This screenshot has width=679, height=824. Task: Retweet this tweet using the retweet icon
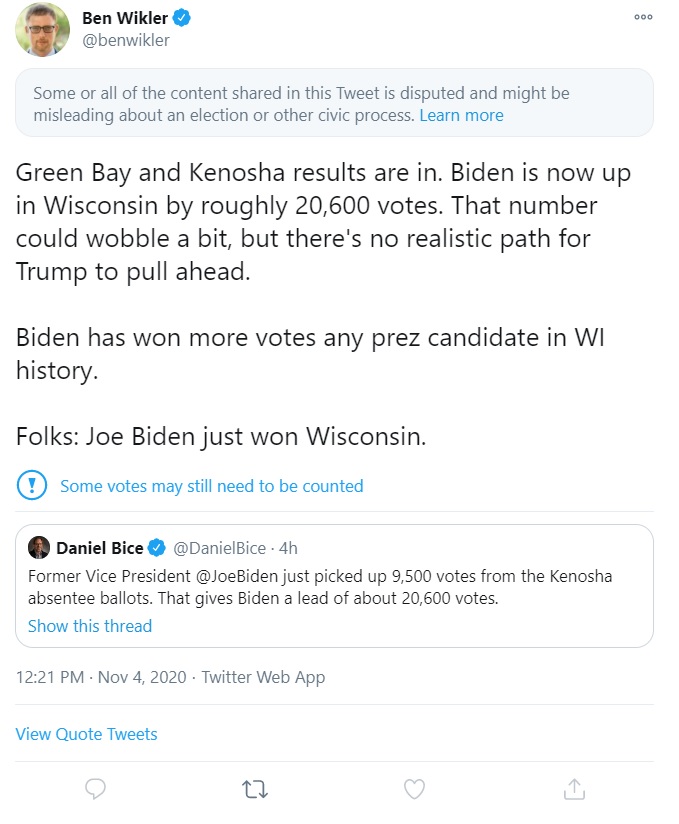(255, 789)
